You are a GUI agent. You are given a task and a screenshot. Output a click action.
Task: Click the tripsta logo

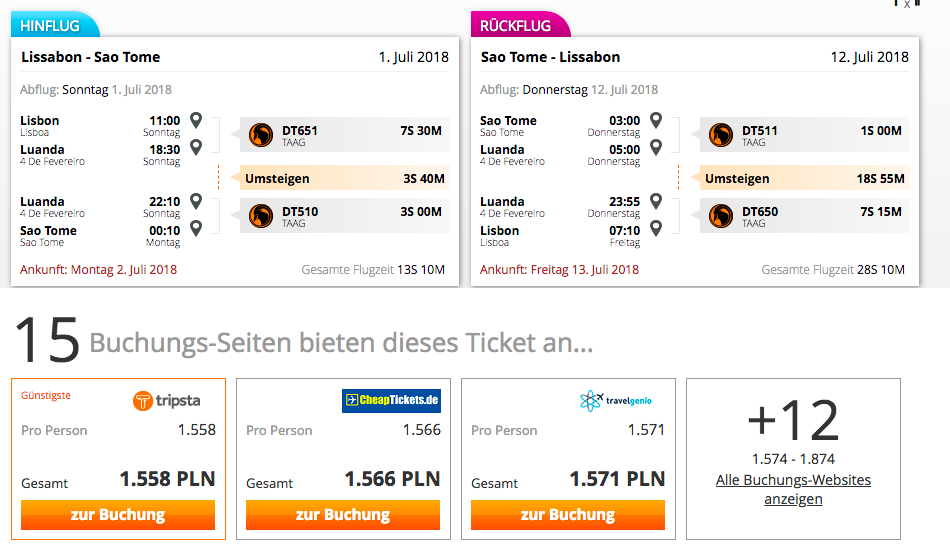point(167,401)
